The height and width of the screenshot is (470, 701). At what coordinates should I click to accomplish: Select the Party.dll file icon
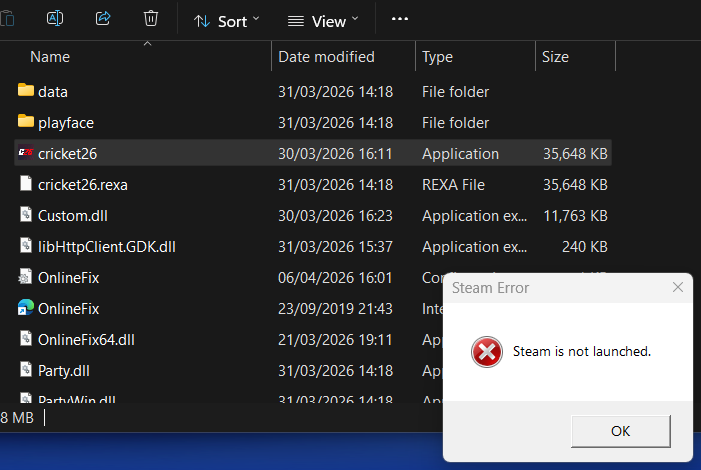click(x=26, y=369)
